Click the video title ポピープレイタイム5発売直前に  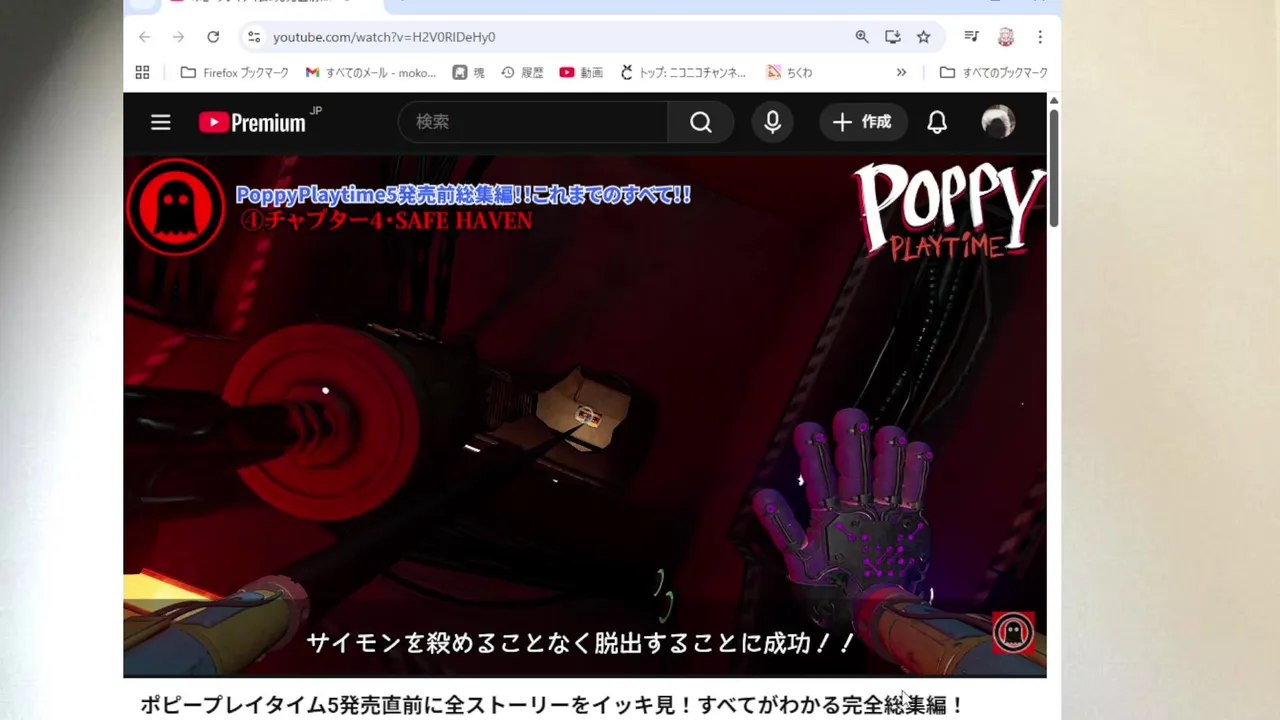[x=552, y=705]
